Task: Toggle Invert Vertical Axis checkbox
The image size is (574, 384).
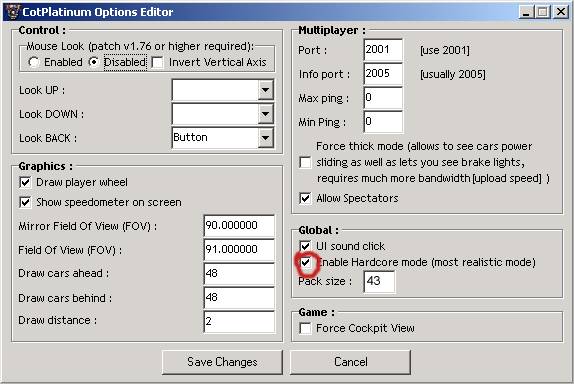Action: click(x=157, y=62)
